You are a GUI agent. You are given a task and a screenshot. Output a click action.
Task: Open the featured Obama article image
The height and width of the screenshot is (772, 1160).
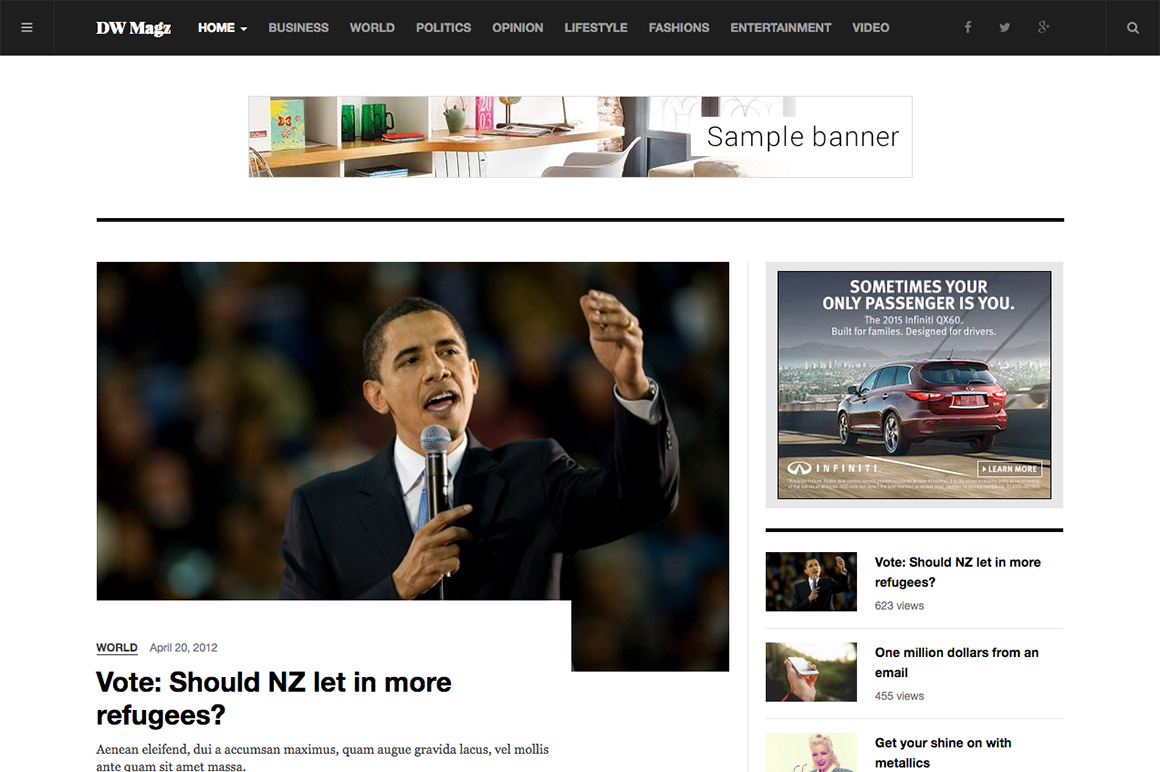413,431
